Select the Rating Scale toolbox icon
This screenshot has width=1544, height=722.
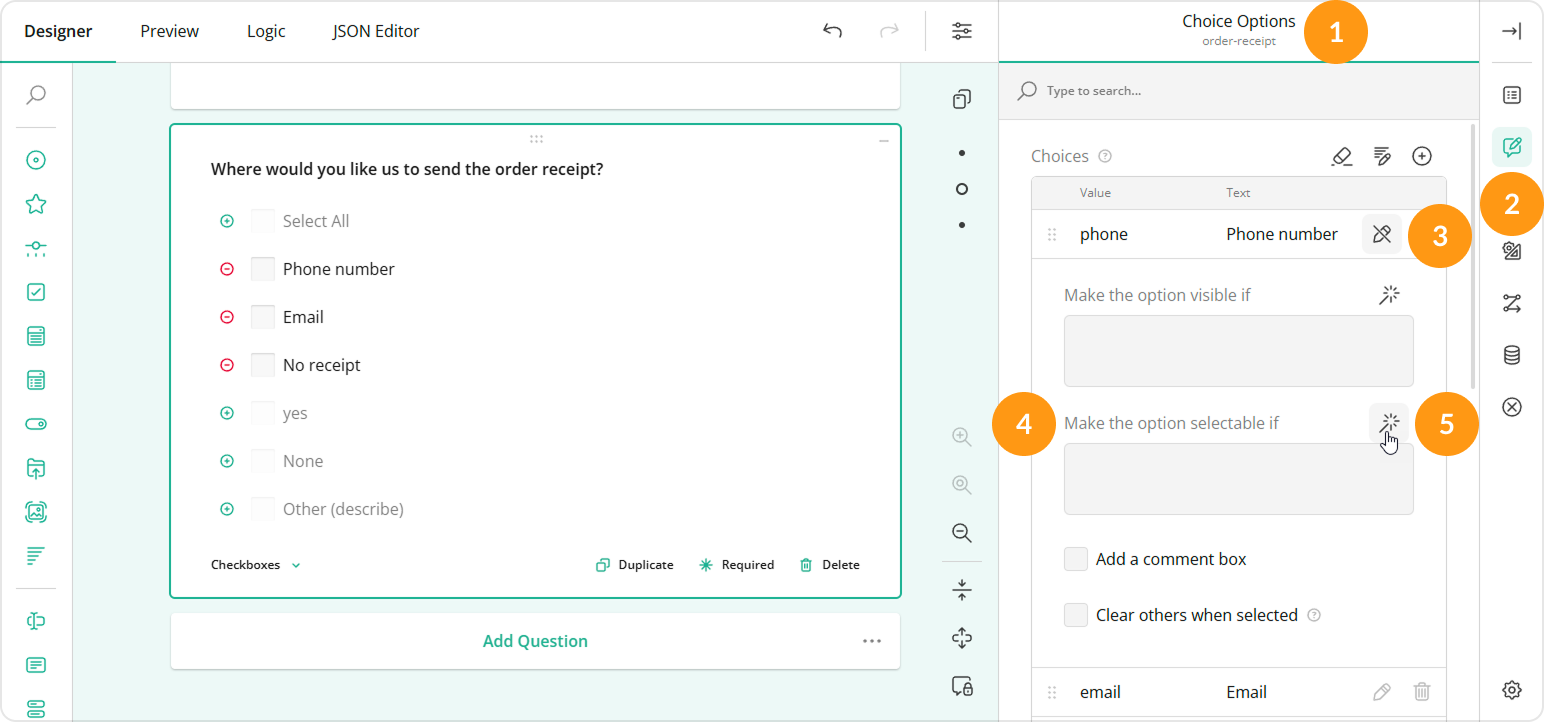[36, 204]
